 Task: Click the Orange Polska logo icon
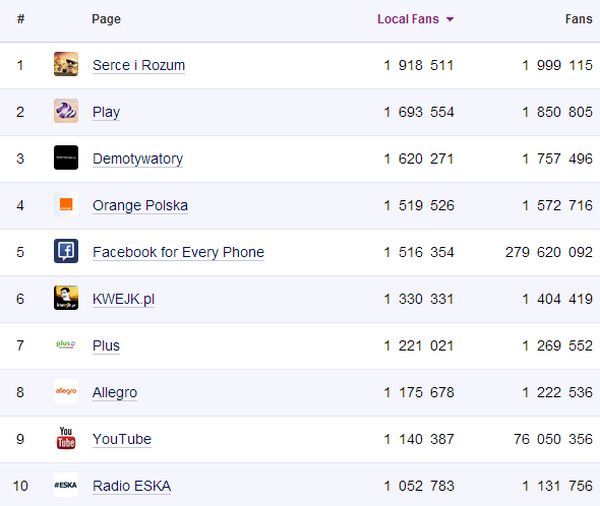pyautogui.click(x=66, y=205)
